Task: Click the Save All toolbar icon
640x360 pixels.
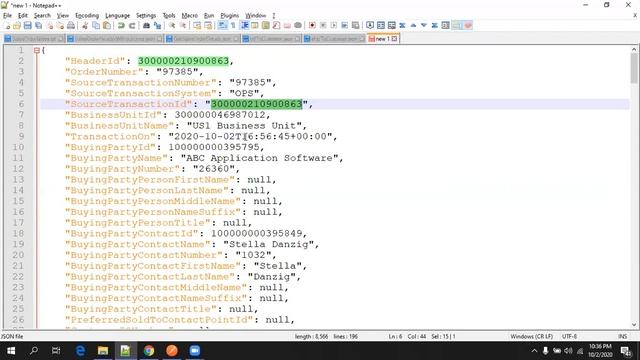Action: (38, 25)
